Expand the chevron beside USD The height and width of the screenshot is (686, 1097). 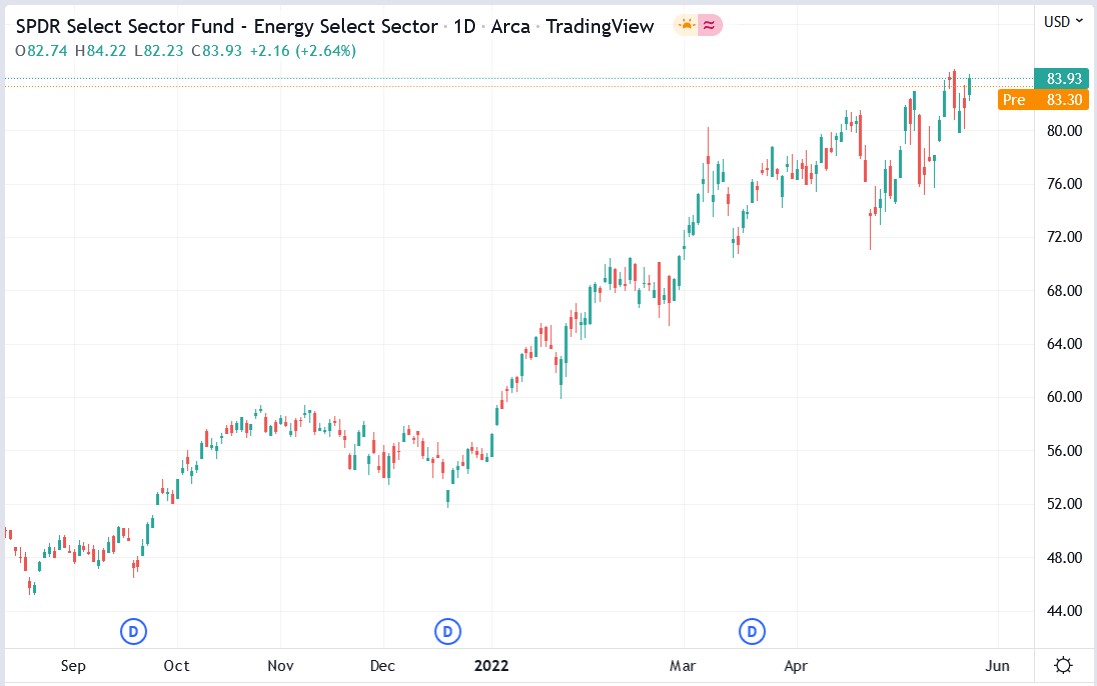coord(1078,21)
